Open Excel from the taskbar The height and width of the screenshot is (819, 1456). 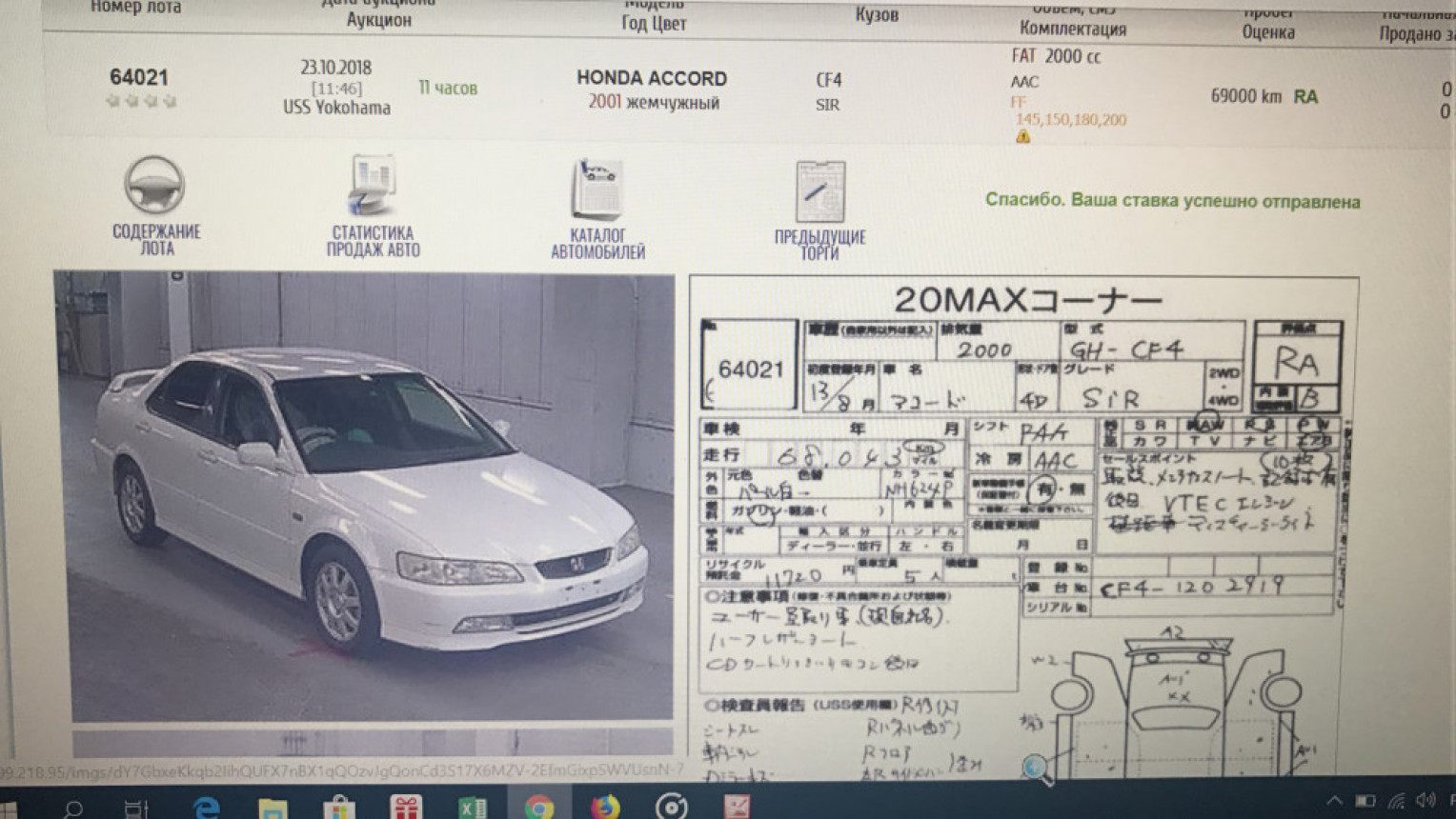pos(472,808)
